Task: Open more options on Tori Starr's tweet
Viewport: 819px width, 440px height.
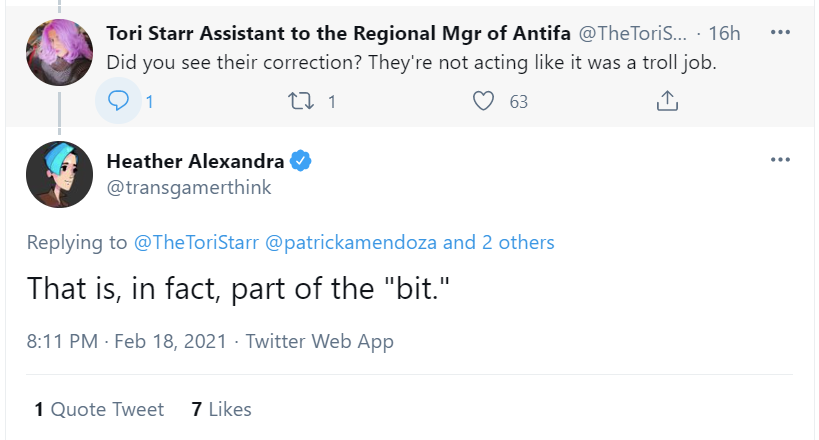Action: (781, 33)
